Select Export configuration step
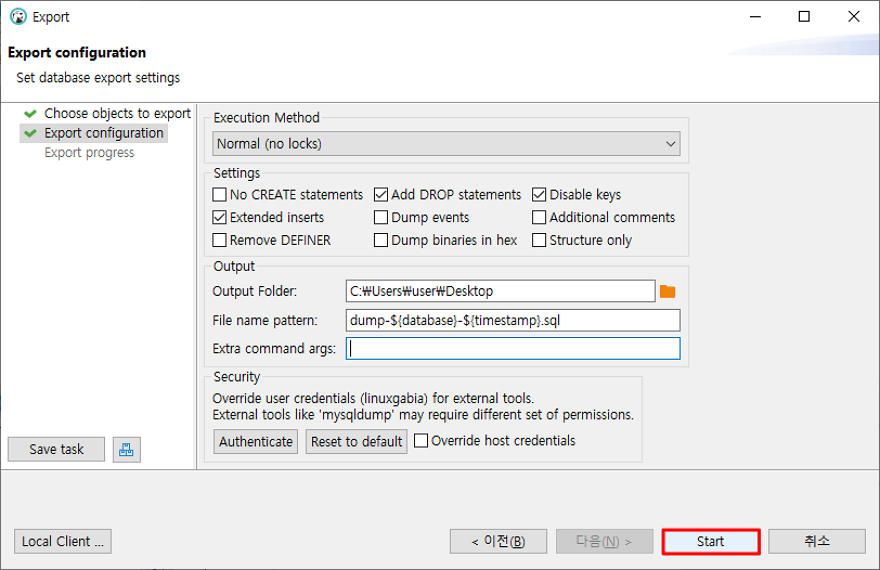Viewport: 880px width, 570px height. pos(104,133)
